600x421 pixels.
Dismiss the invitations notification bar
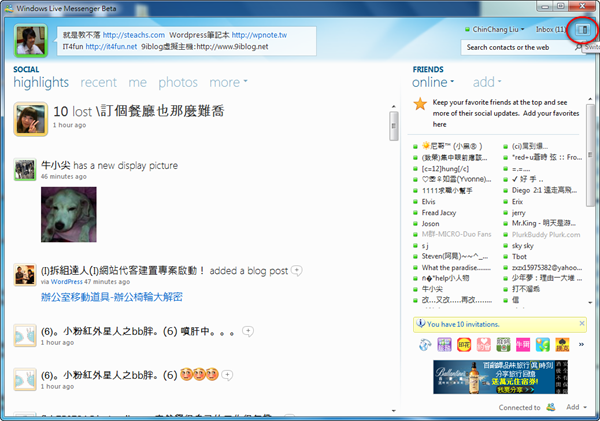click(582, 323)
